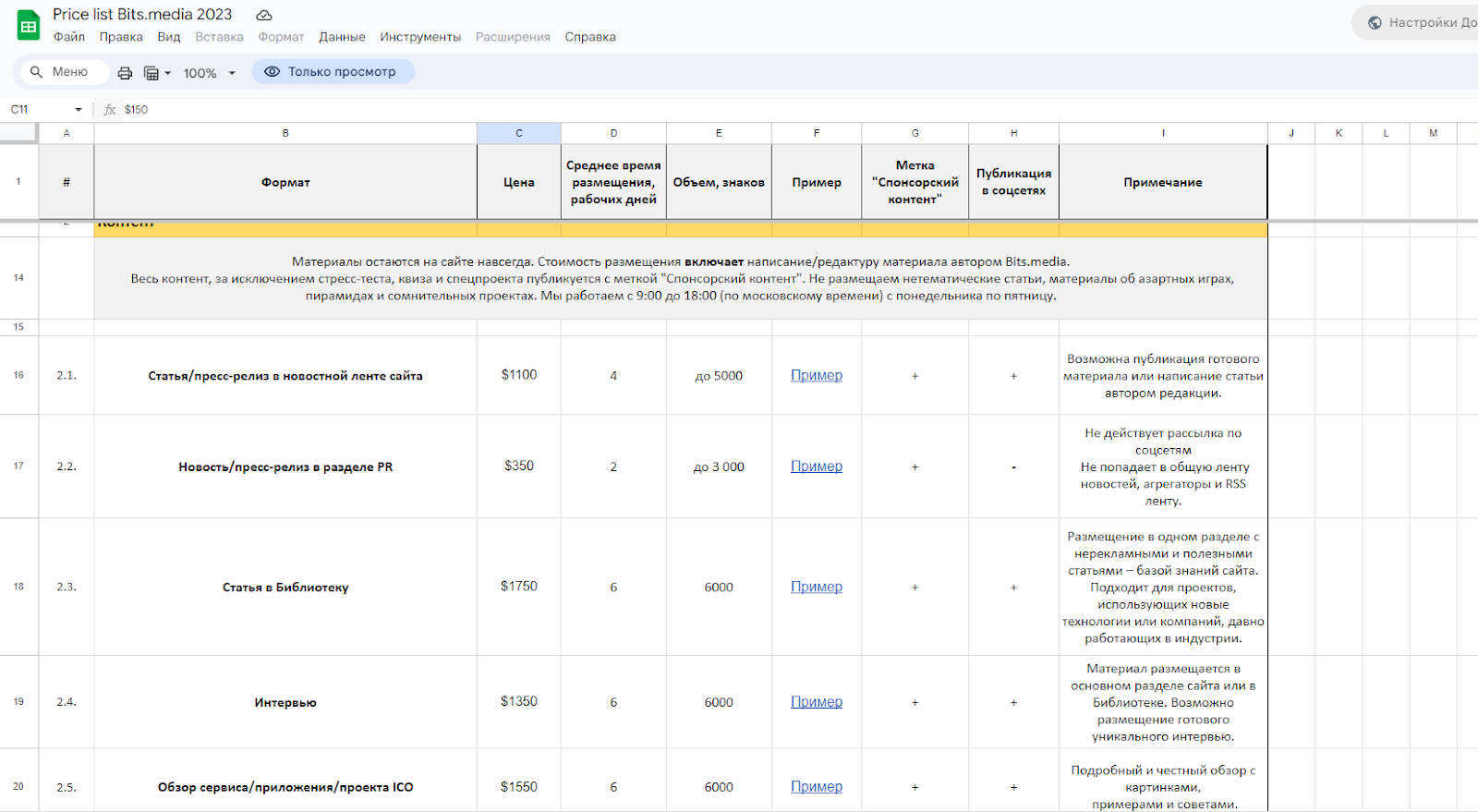The height and width of the screenshot is (812, 1478).
Task: Click the print icon
Action: [x=125, y=72]
